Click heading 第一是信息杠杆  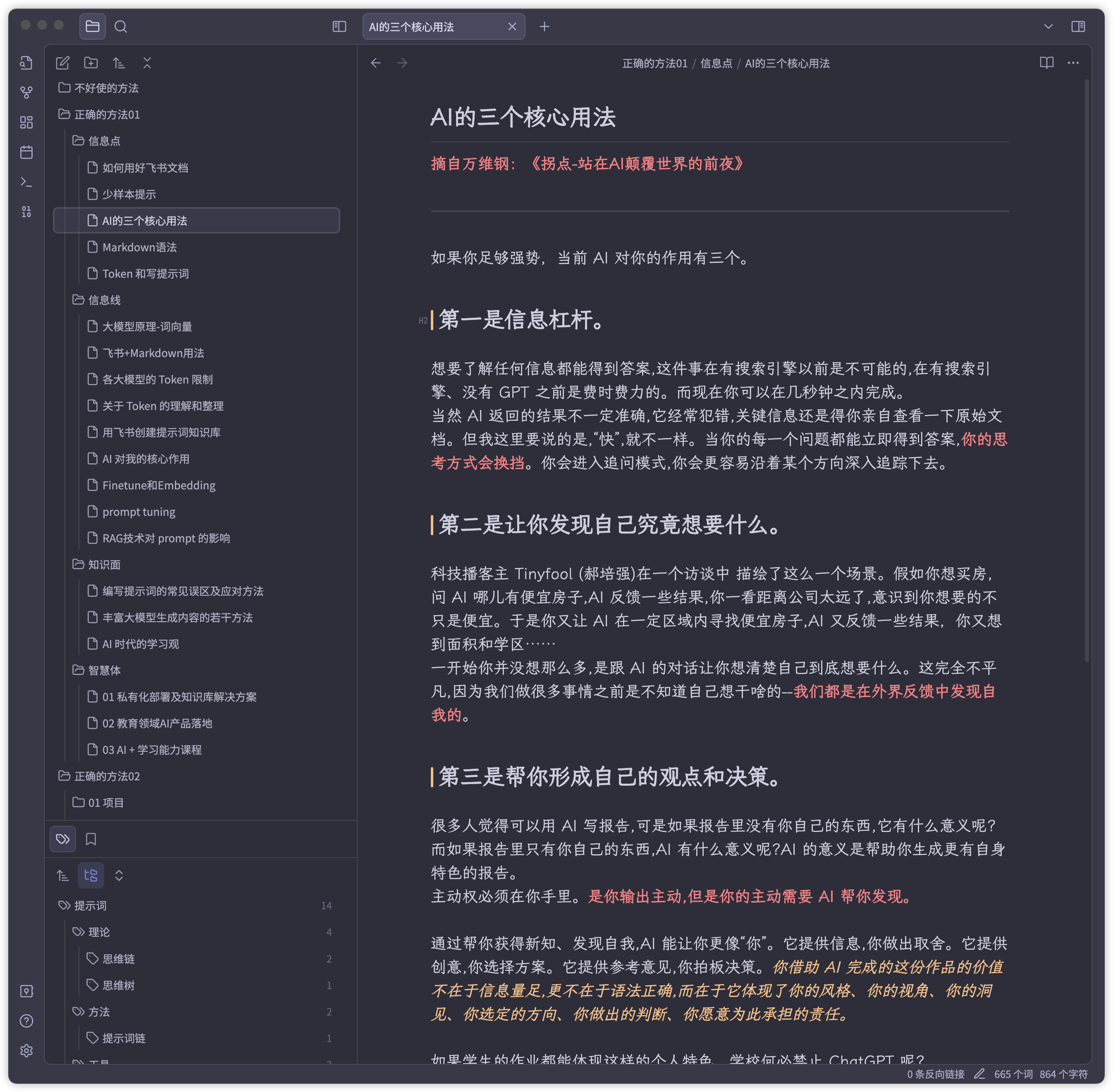tap(521, 319)
